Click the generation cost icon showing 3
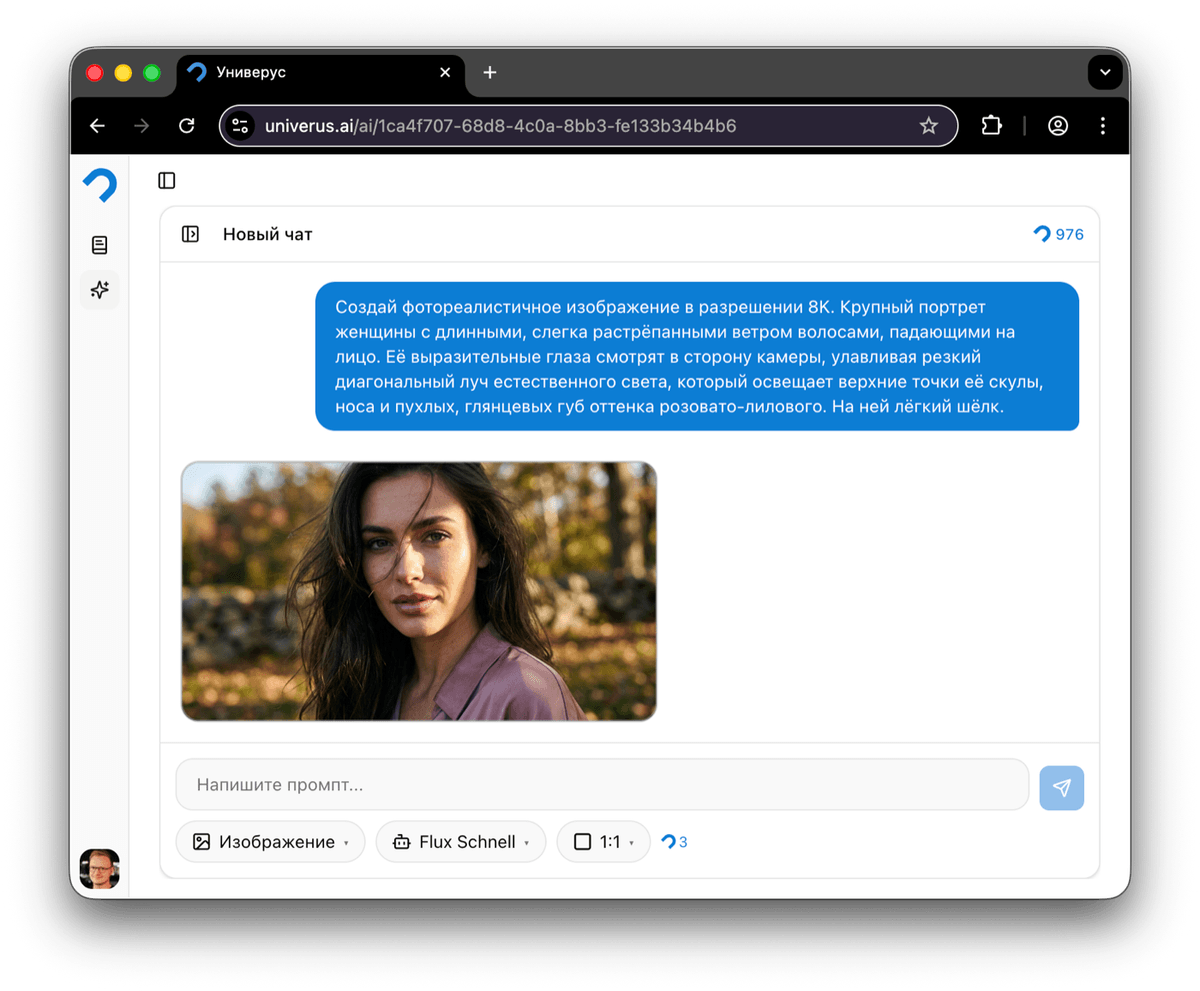1200x991 pixels. (x=667, y=841)
